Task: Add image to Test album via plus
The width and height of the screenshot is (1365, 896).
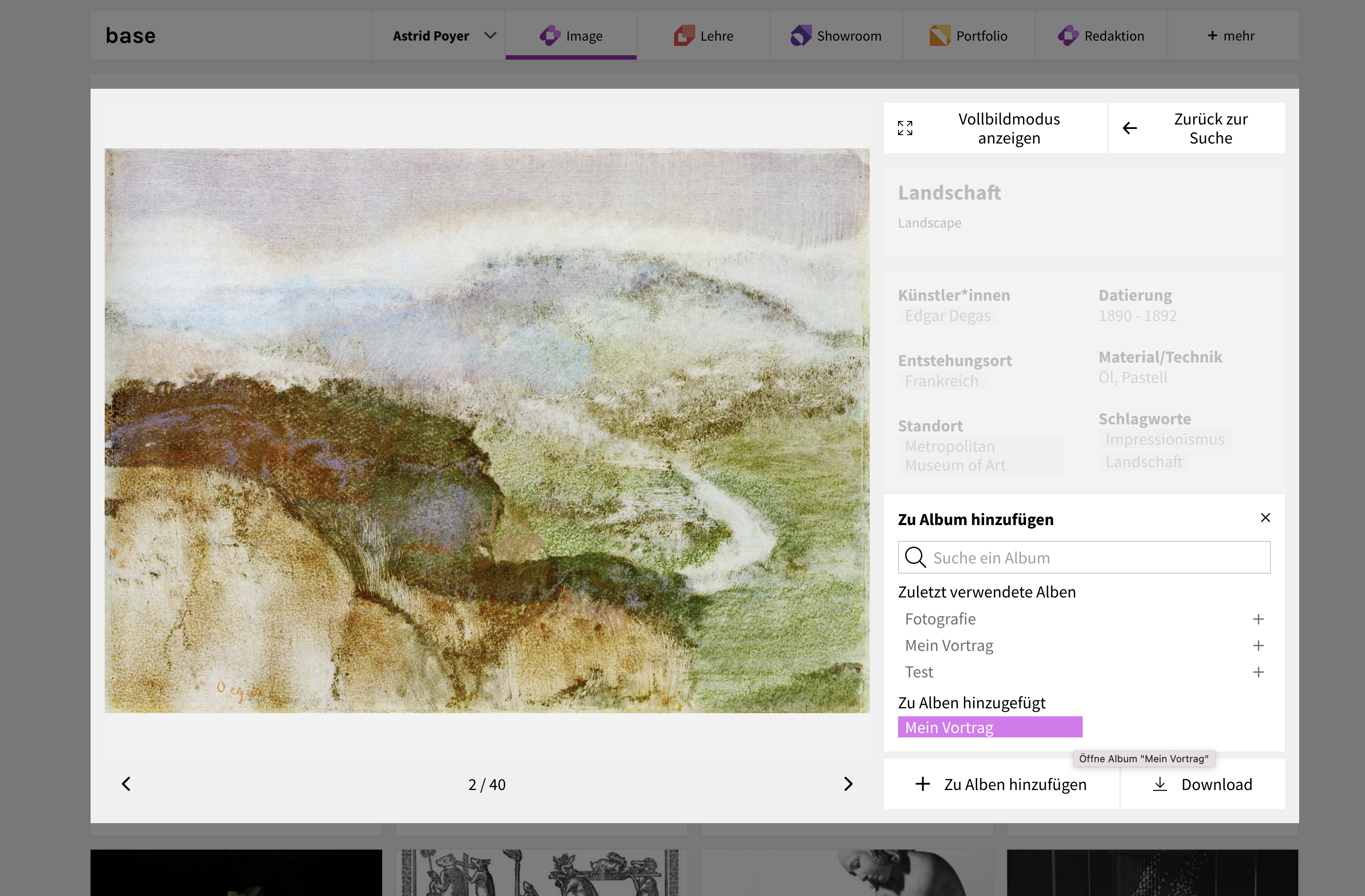Action: [1259, 672]
